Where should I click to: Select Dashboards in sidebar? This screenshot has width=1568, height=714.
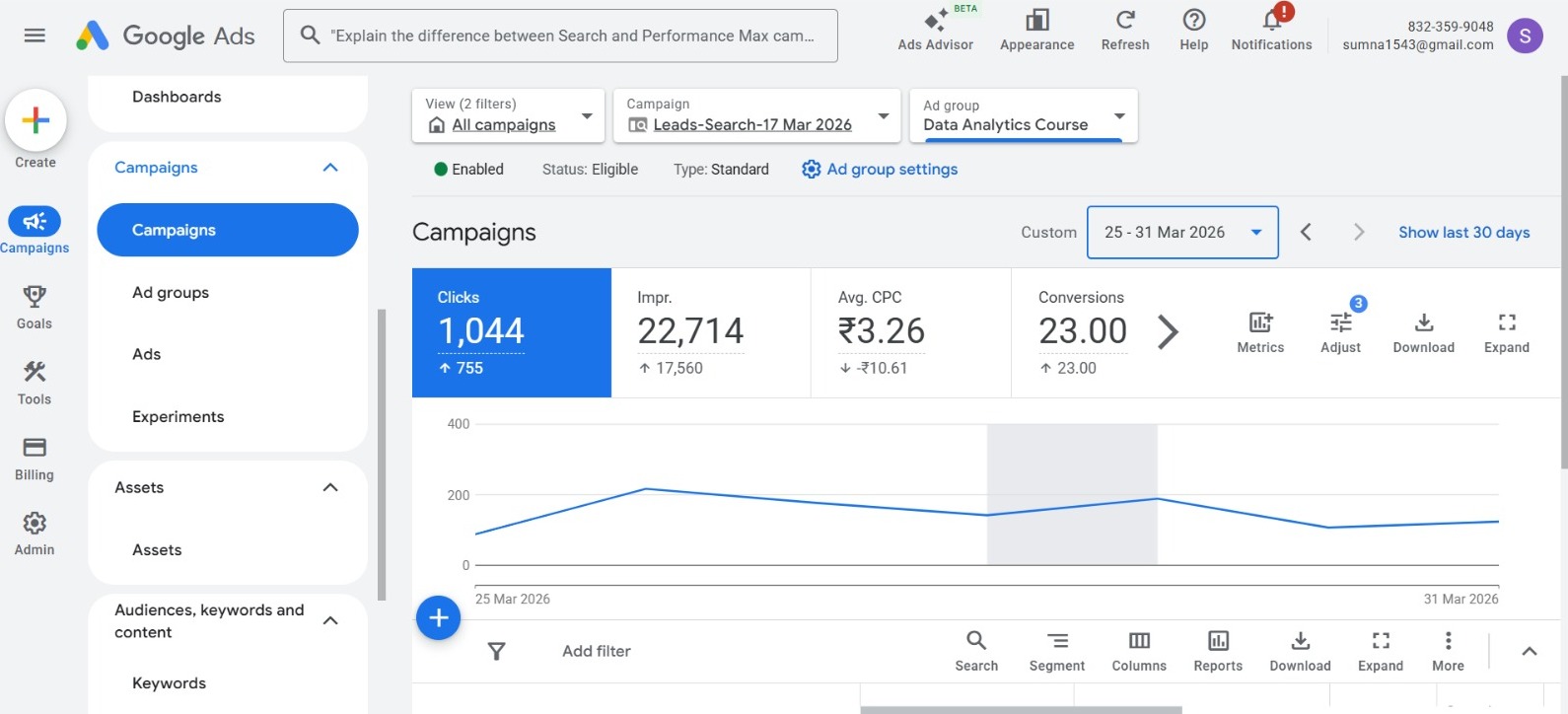[x=177, y=97]
